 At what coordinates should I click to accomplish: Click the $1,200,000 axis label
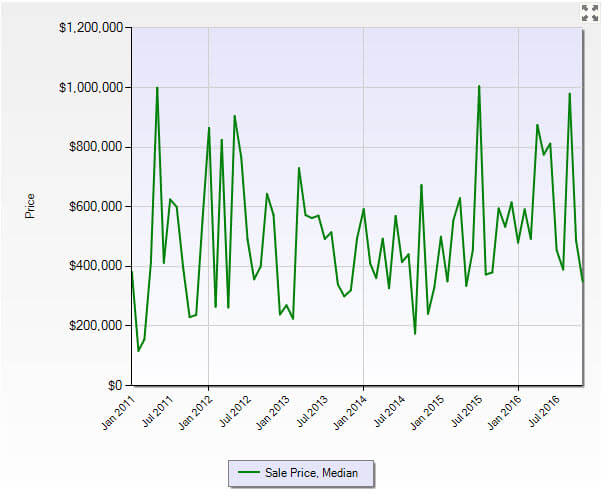[x=91, y=28]
